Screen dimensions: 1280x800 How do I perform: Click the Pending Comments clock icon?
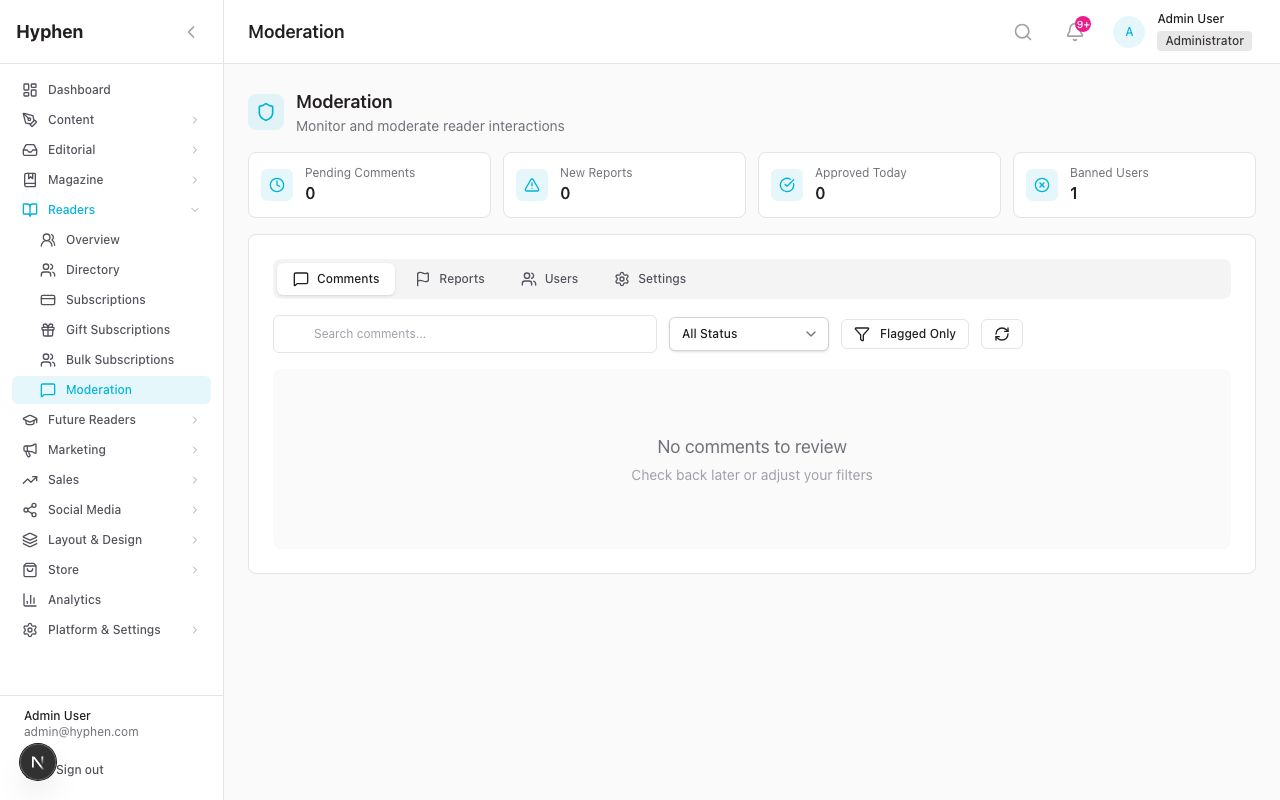277,185
